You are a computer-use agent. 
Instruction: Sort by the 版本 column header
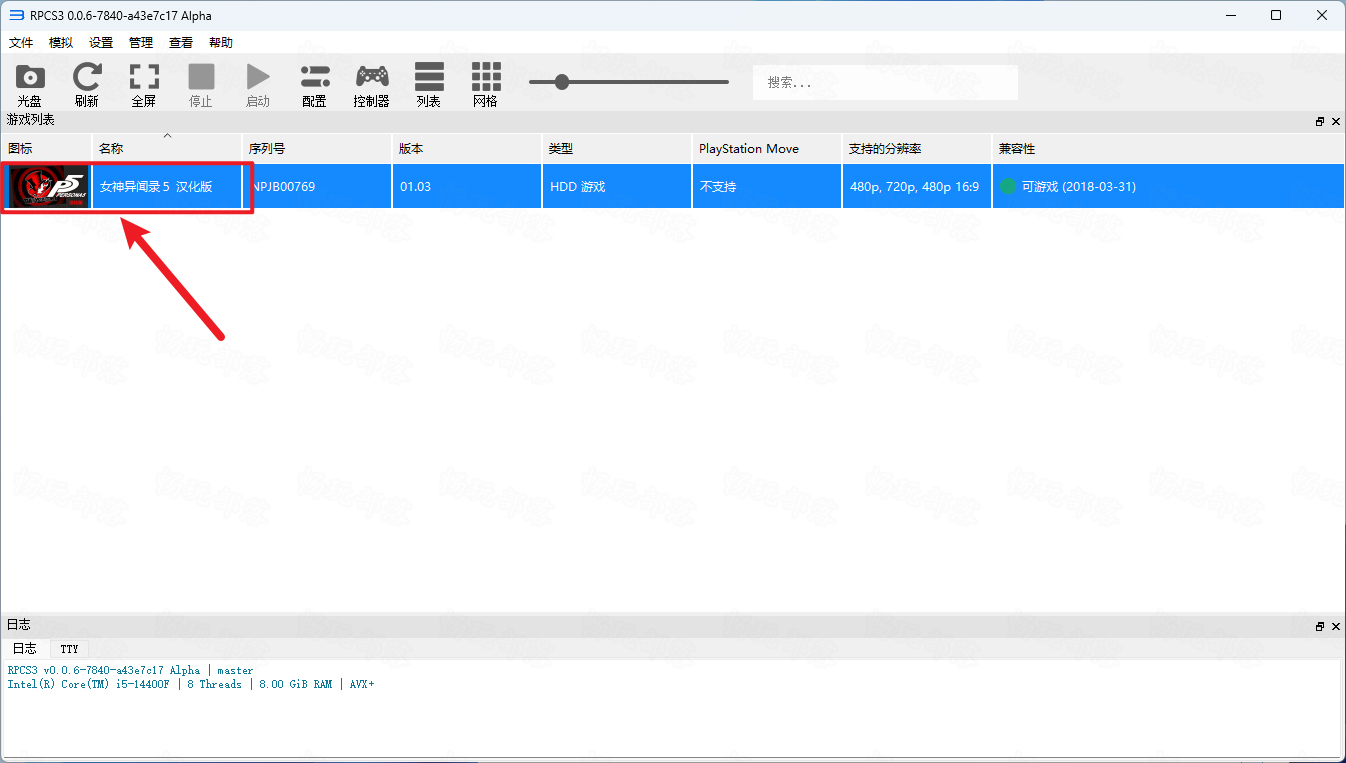pyautogui.click(x=467, y=148)
